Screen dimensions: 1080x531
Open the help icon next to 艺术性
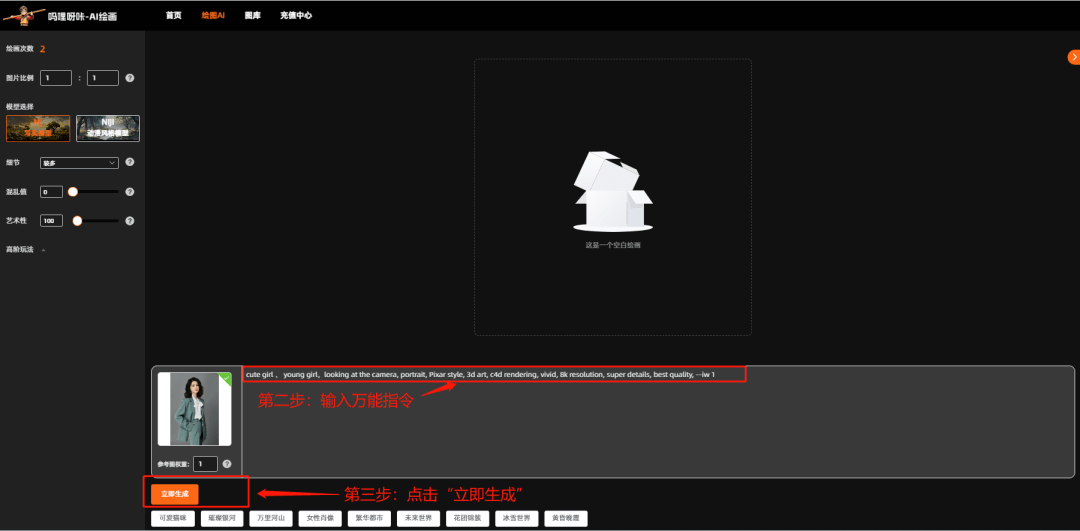pos(129,221)
